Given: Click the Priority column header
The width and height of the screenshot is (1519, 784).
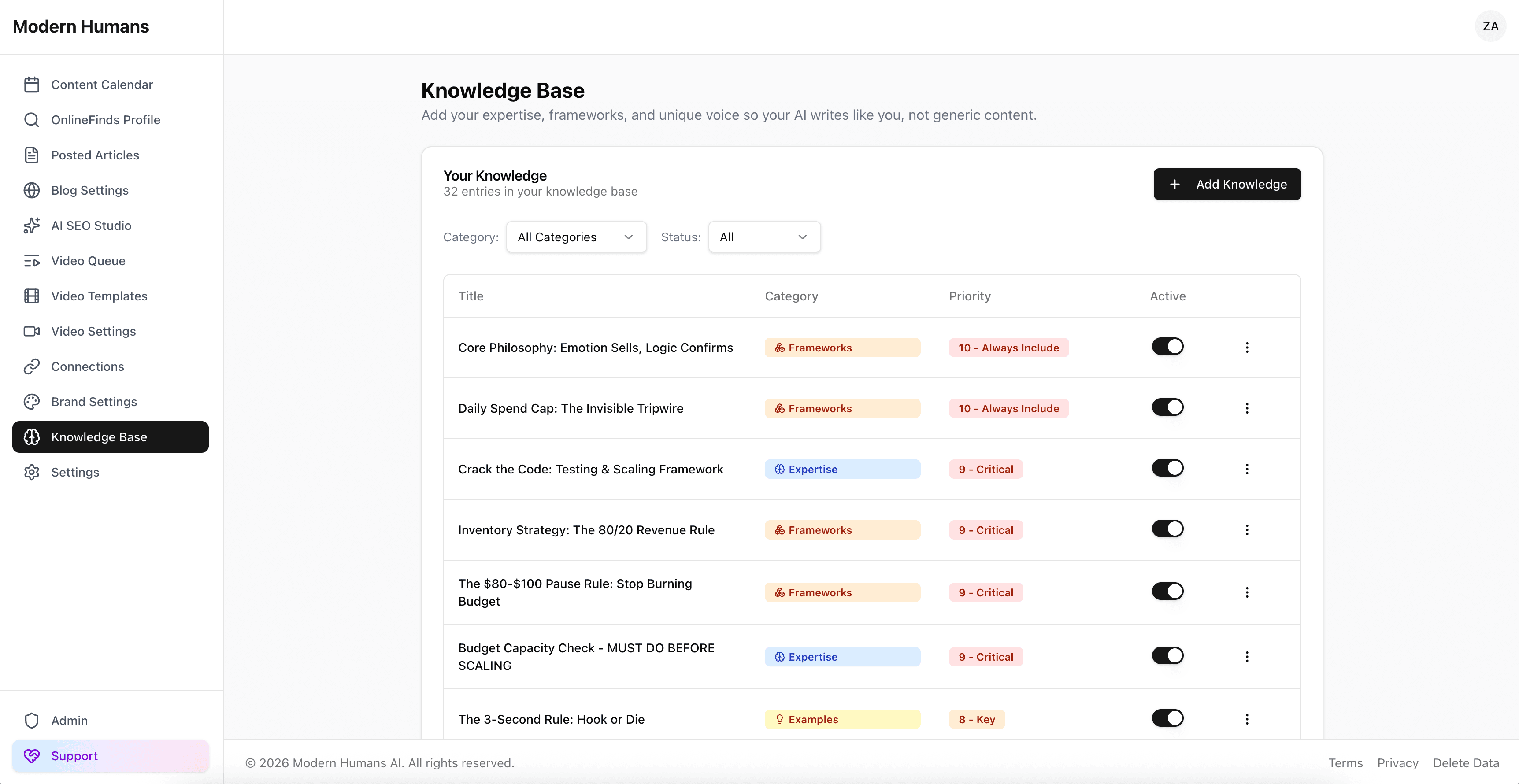Looking at the screenshot, I should (x=970, y=296).
